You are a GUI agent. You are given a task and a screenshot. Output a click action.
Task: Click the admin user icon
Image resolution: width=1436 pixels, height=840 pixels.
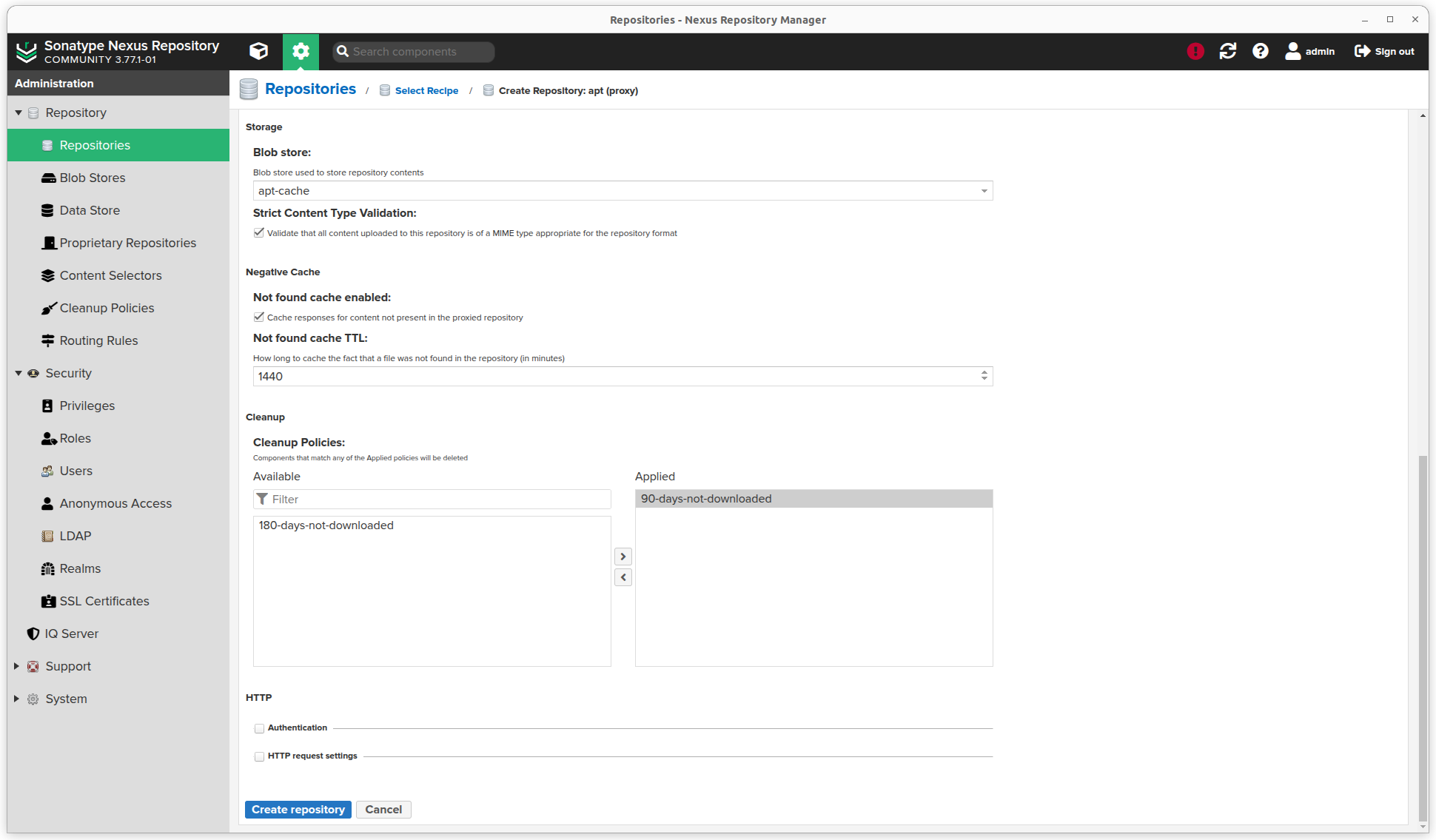coord(1293,51)
